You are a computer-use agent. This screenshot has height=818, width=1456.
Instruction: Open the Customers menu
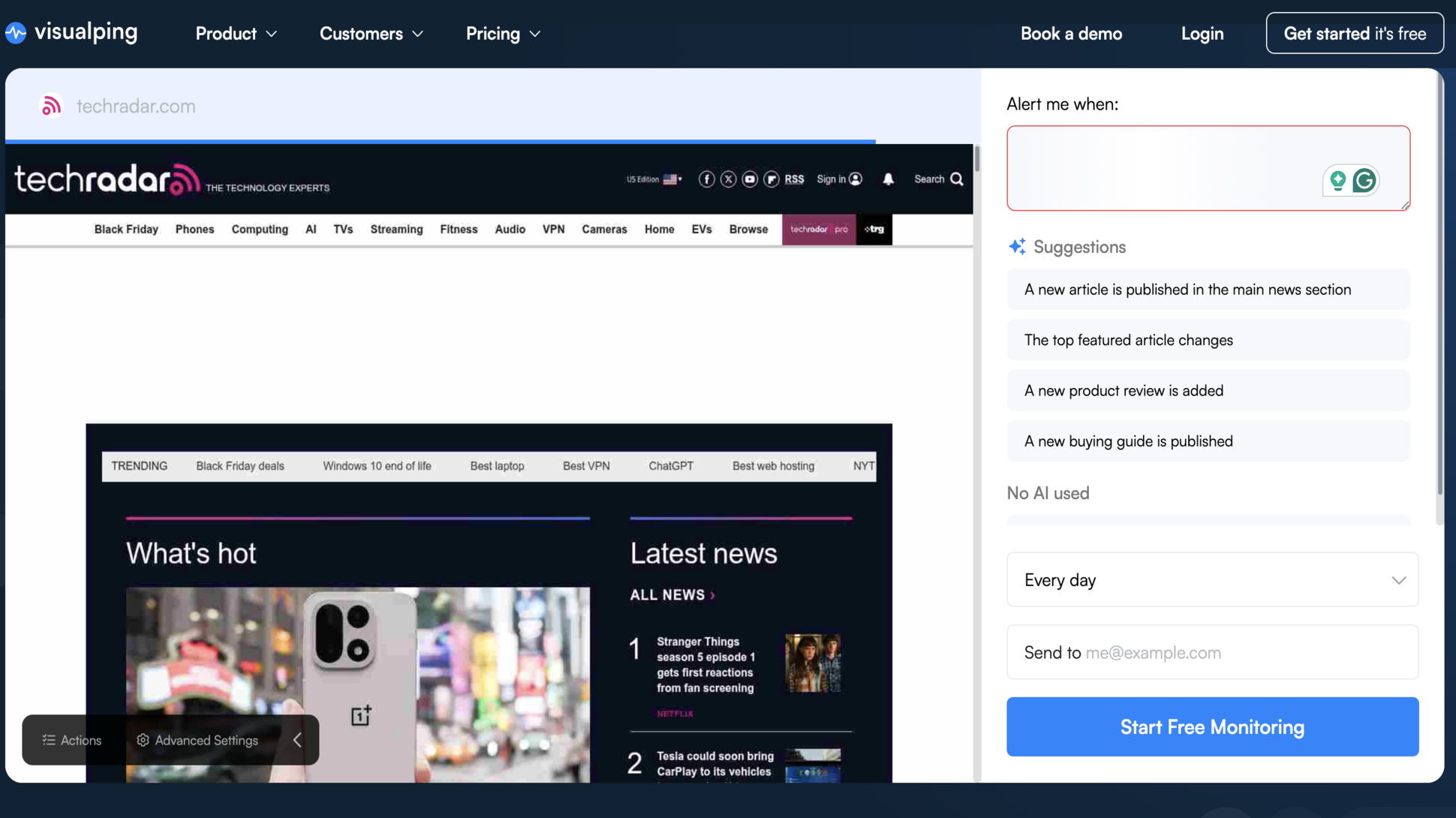[x=362, y=34]
